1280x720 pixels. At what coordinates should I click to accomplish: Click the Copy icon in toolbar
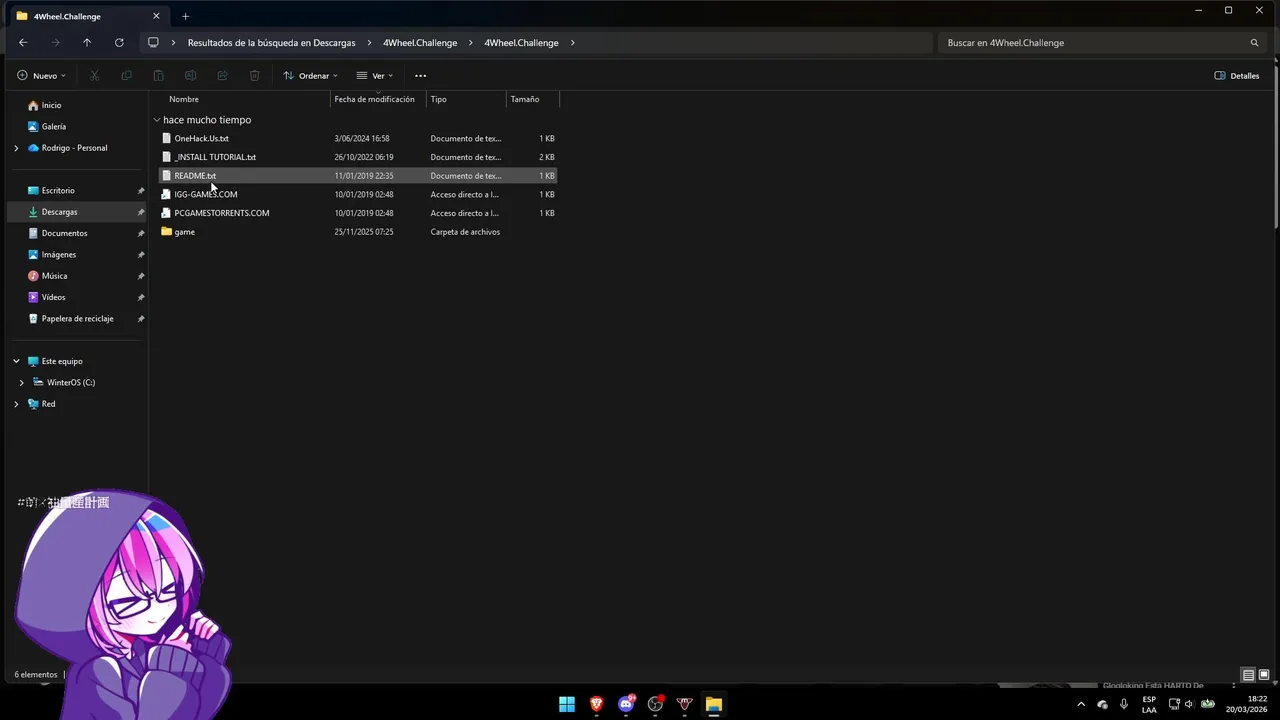pos(126,76)
